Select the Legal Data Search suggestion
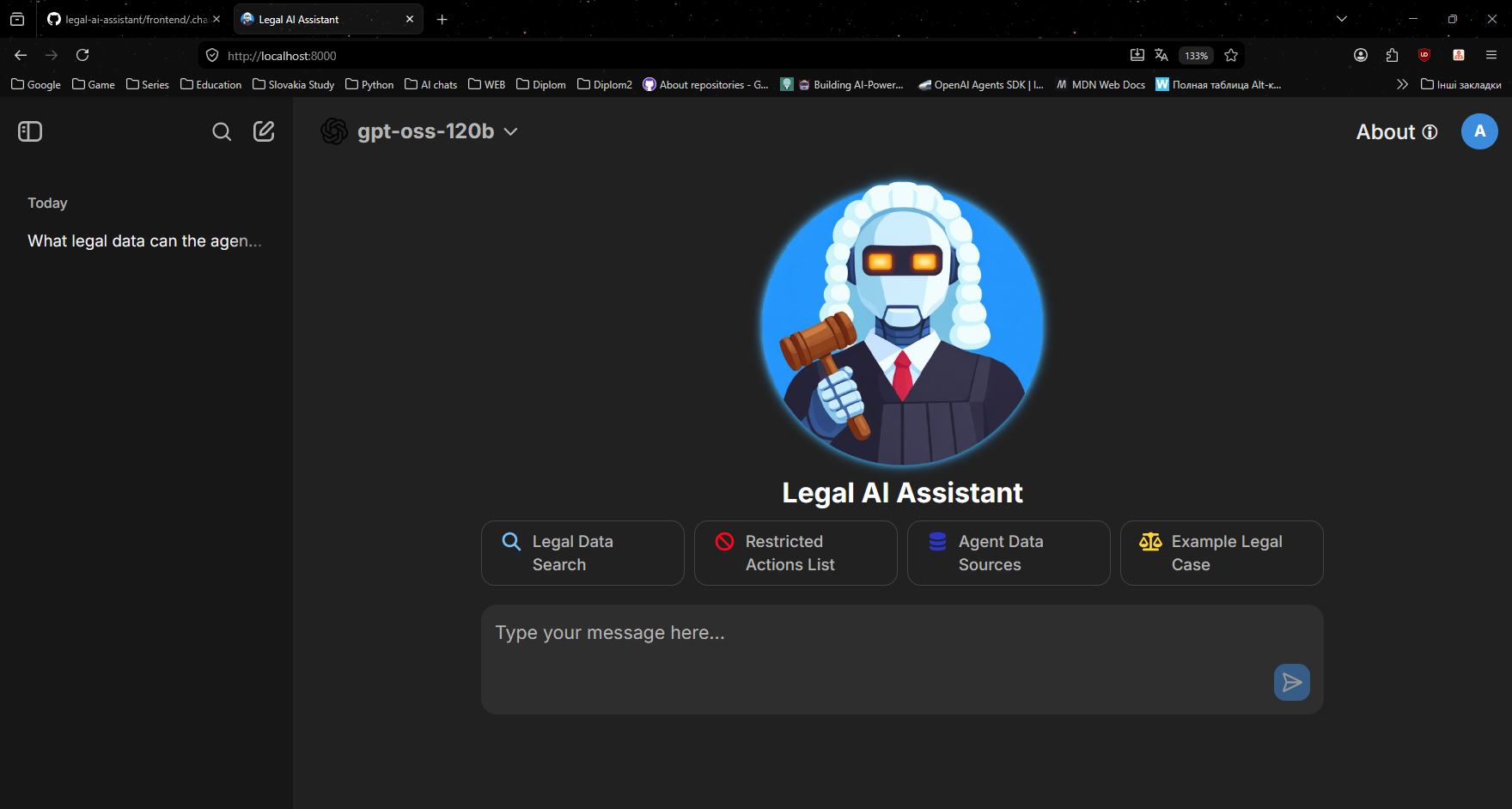The image size is (1512, 809). (x=582, y=553)
